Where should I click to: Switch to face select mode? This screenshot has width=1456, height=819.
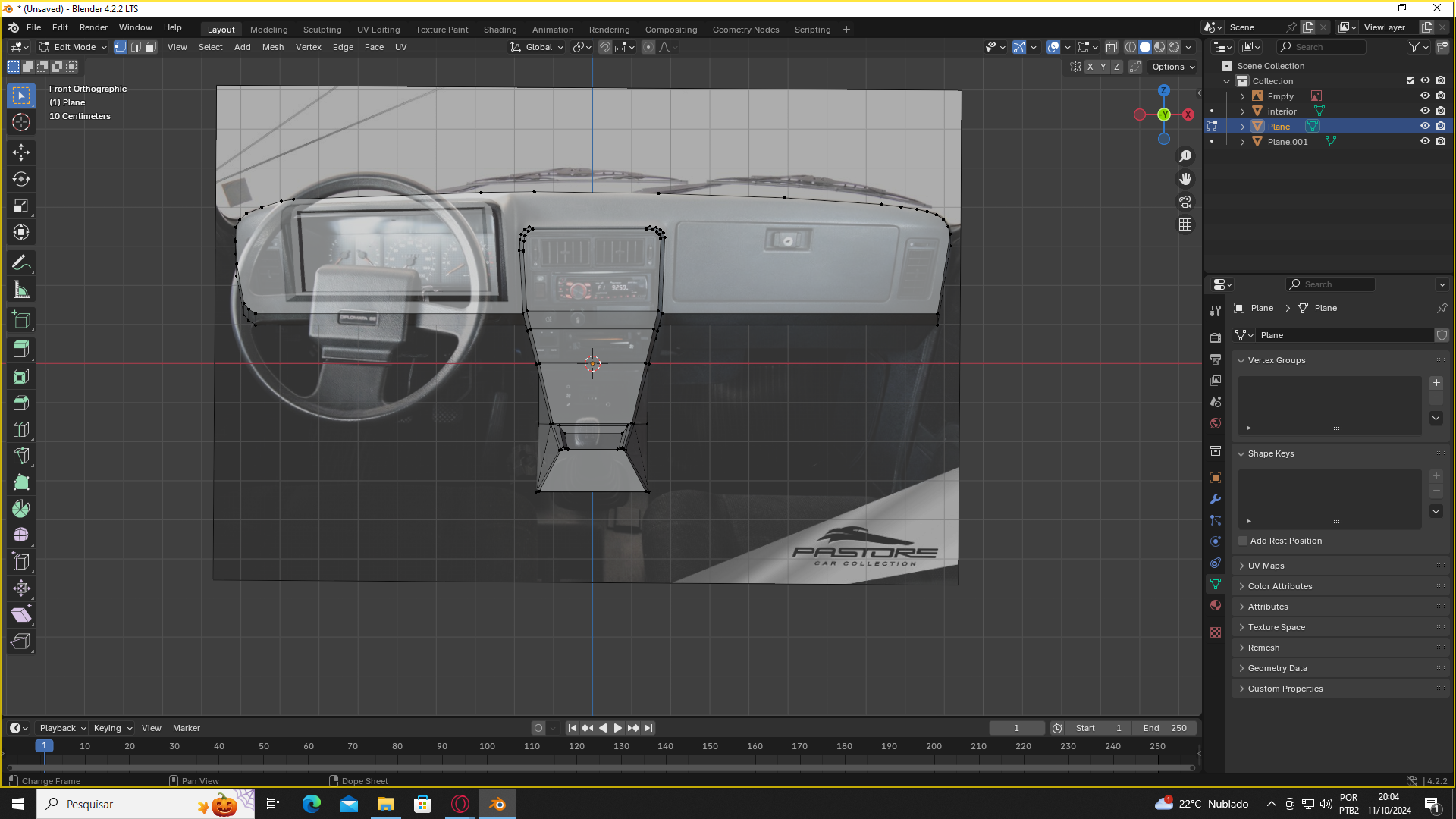(x=150, y=47)
